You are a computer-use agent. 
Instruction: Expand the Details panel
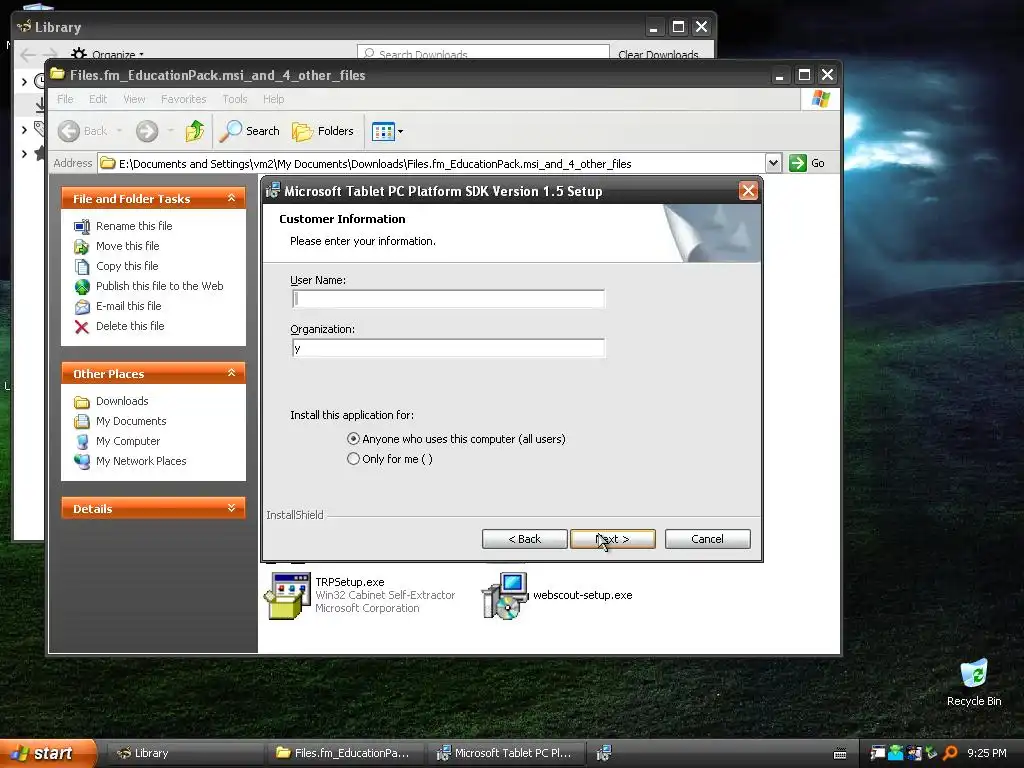[x=231, y=508]
